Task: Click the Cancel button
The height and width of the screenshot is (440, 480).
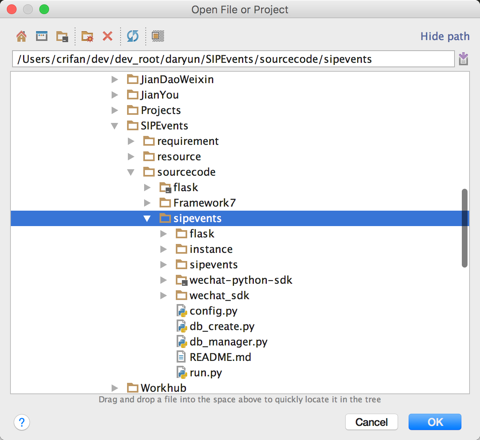Action: pyautogui.click(x=372, y=422)
